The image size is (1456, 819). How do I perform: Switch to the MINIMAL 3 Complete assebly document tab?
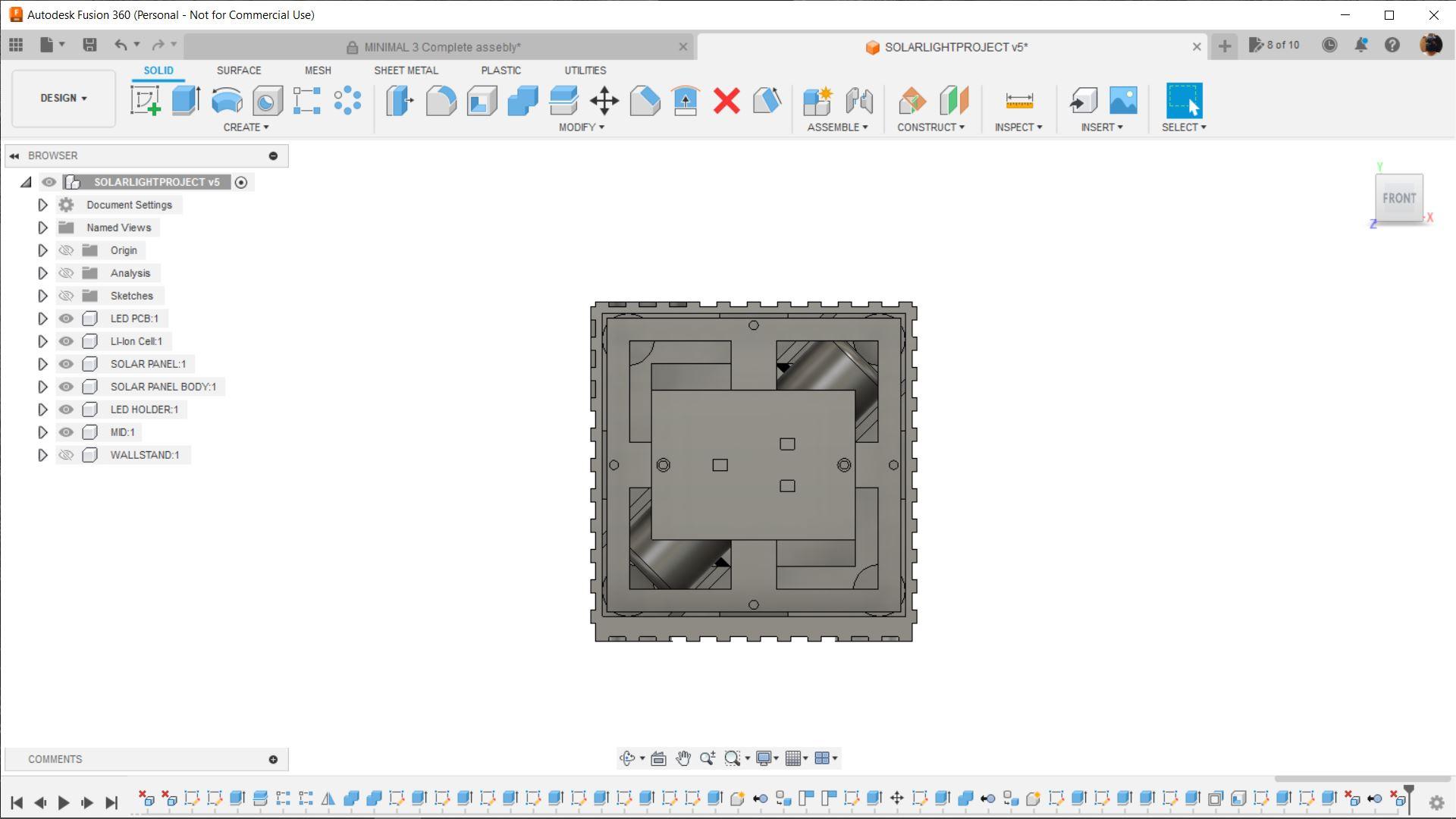[441, 47]
